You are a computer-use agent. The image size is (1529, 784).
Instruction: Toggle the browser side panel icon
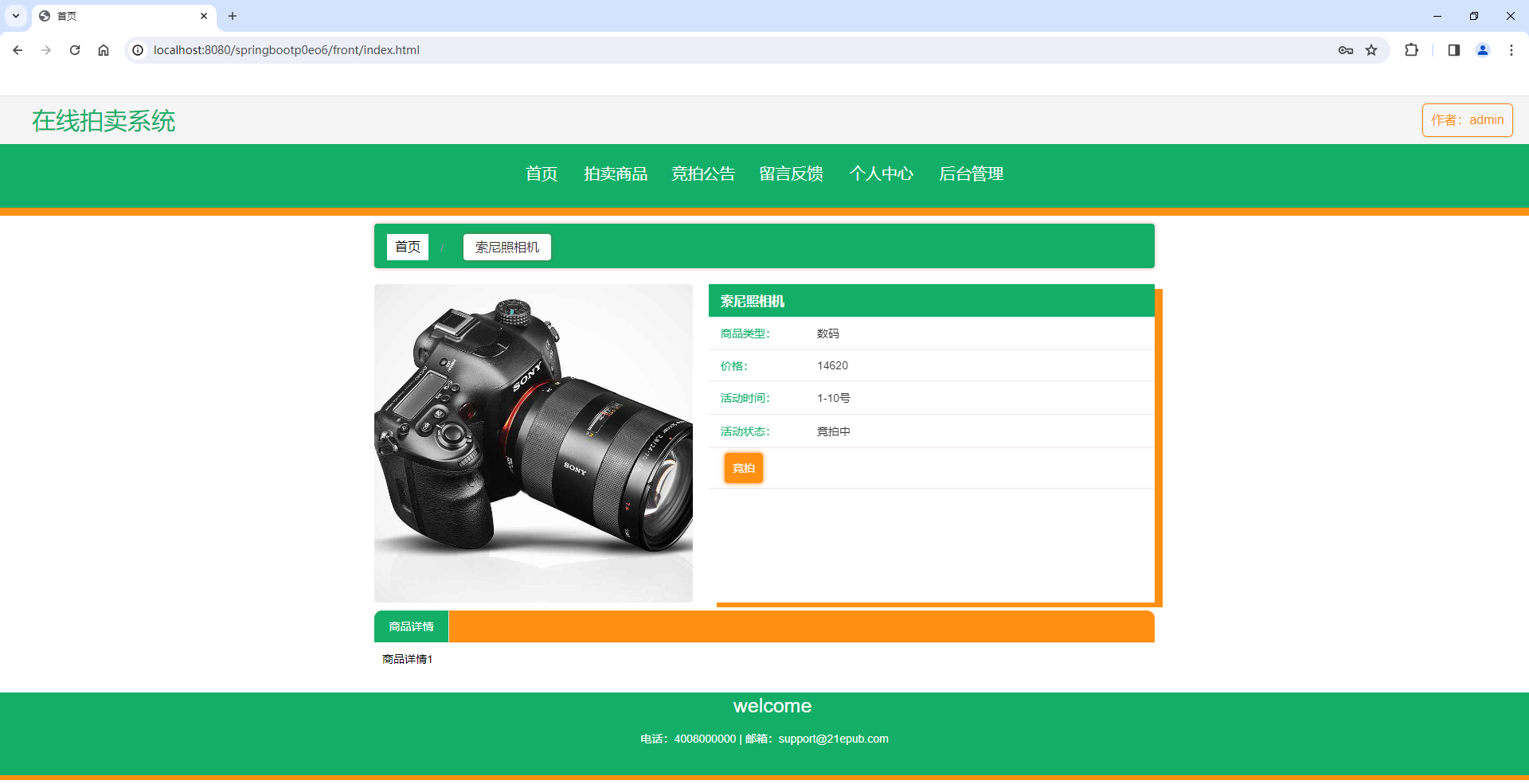(1454, 50)
